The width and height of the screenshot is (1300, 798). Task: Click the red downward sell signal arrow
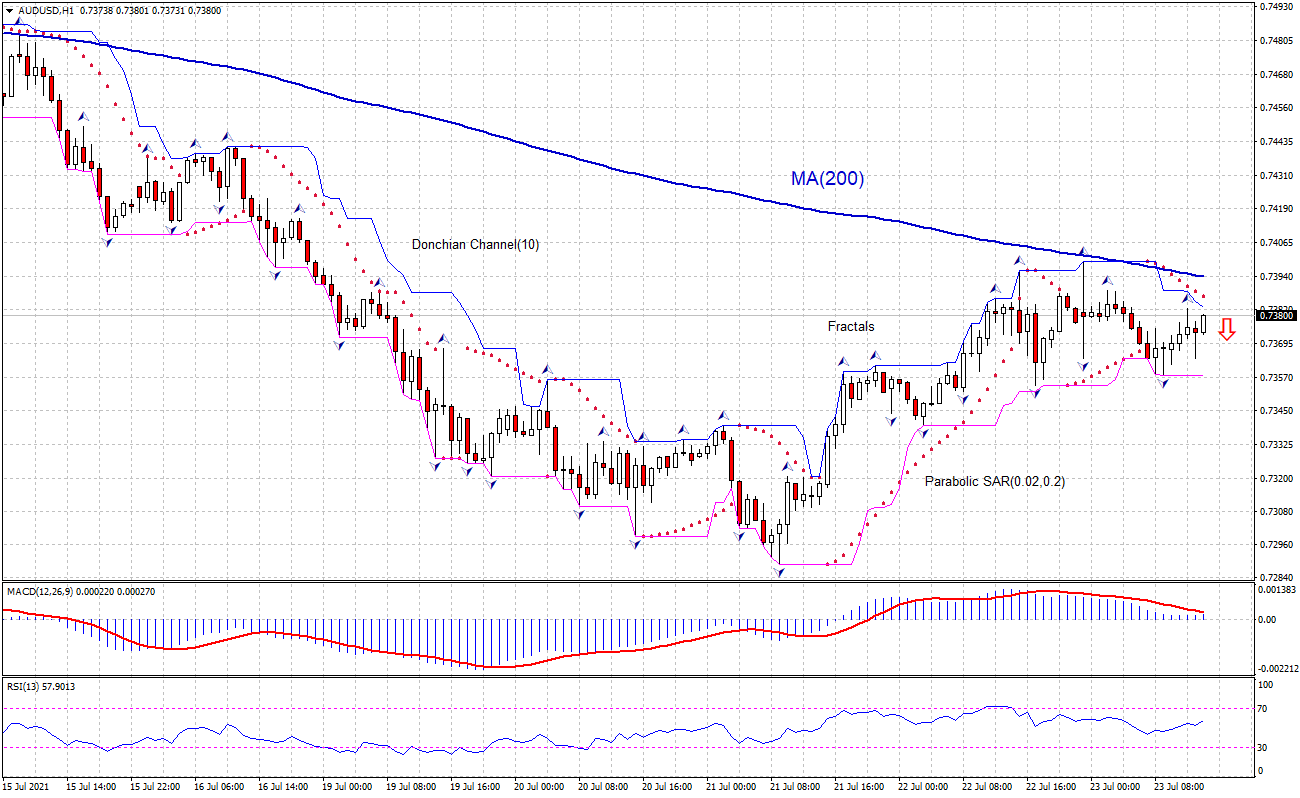[1227, 330]
